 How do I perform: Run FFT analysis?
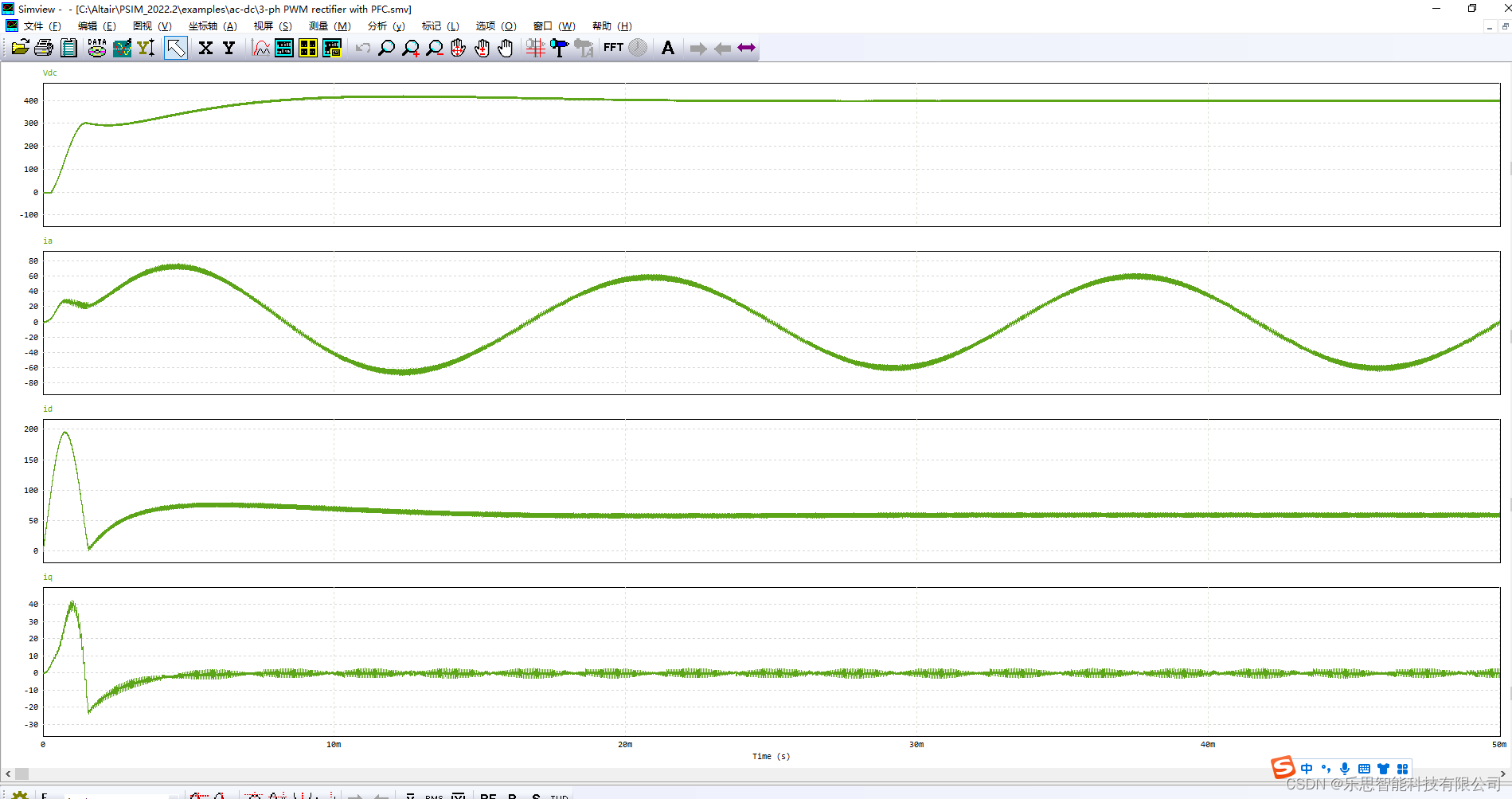point(613,48)
